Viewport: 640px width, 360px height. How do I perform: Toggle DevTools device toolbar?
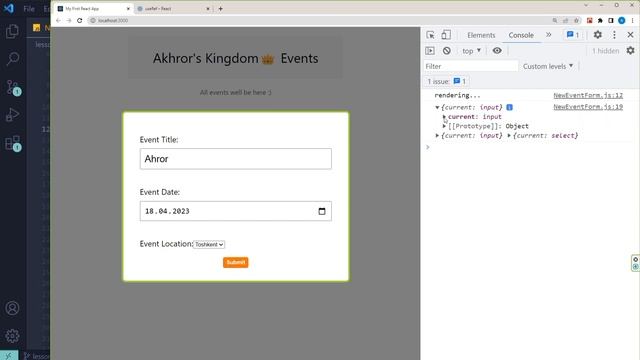(446, 35)
